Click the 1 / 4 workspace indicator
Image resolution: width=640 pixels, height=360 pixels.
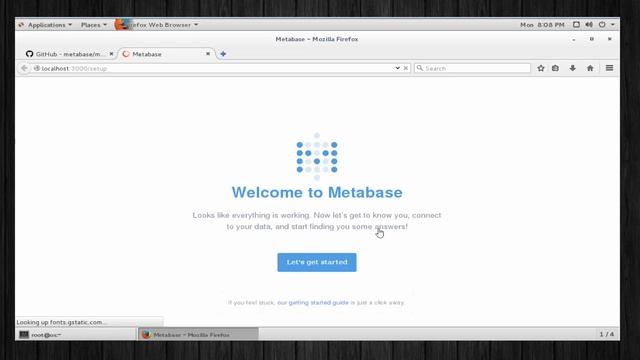pyautogui.click(x=607, y=334)
